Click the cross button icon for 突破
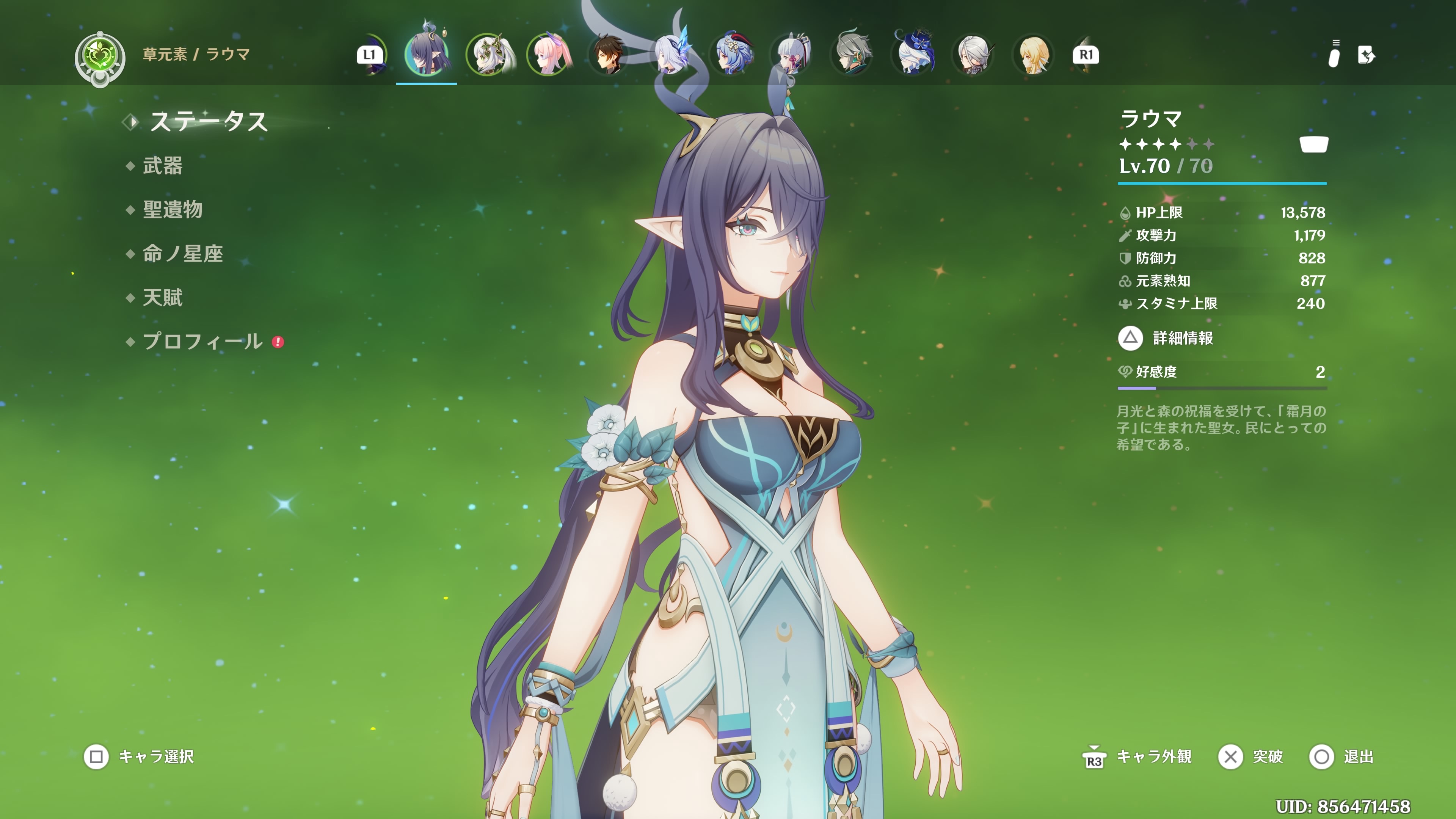Screen dimensions: 1456x819 pos(1230,757)
